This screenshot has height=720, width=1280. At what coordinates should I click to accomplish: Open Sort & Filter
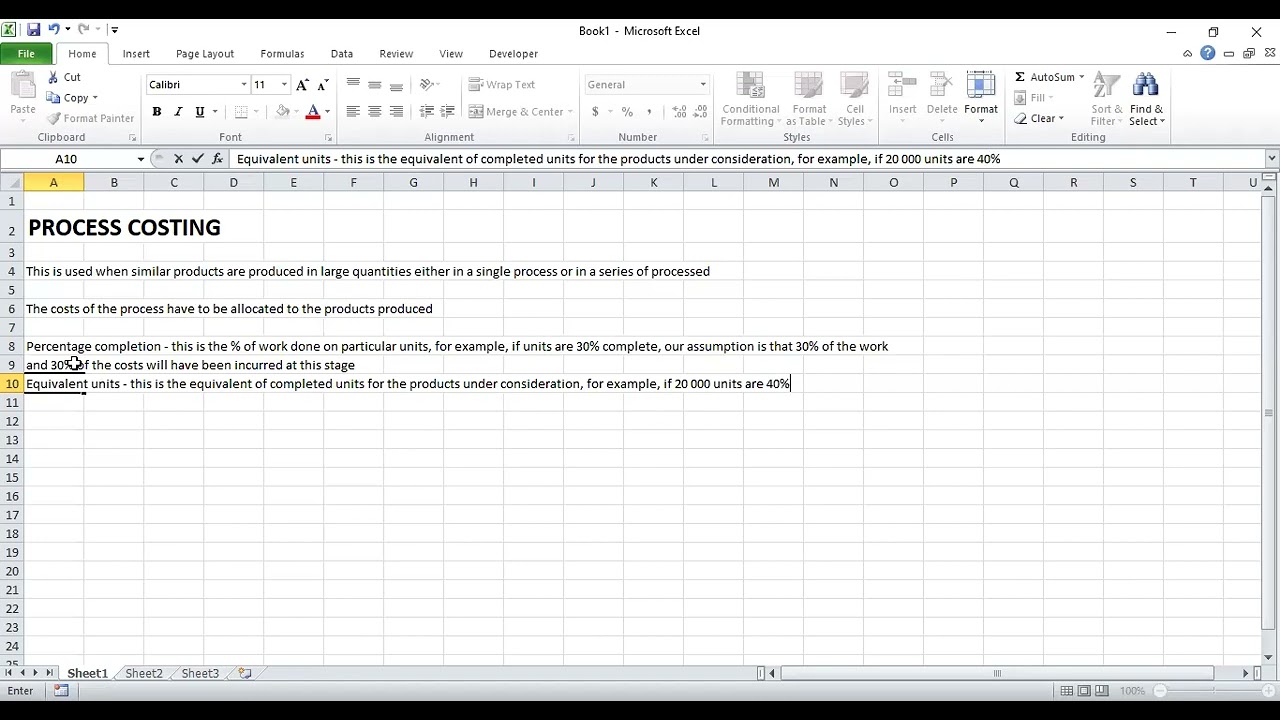point(1106,99)
